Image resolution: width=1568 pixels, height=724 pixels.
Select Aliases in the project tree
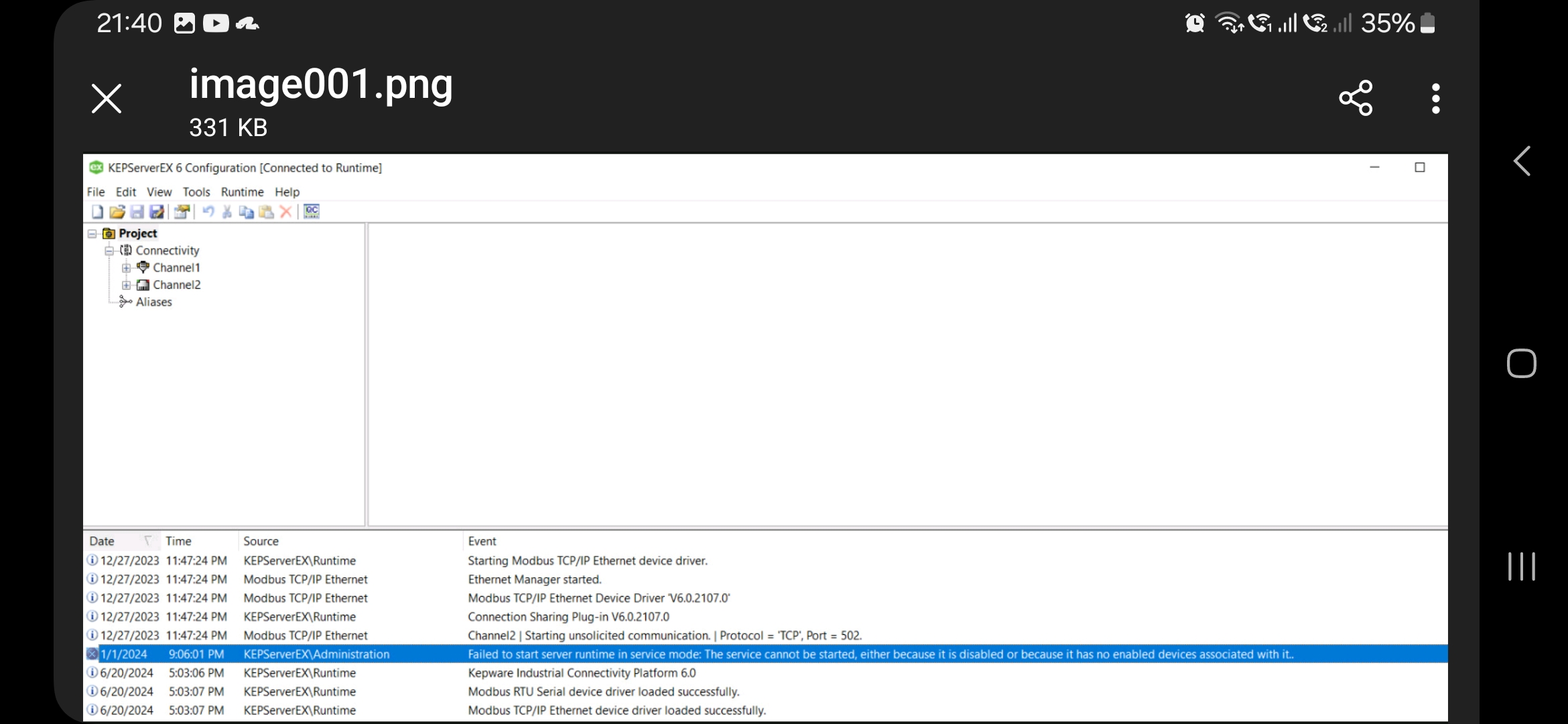pos(155,302)
